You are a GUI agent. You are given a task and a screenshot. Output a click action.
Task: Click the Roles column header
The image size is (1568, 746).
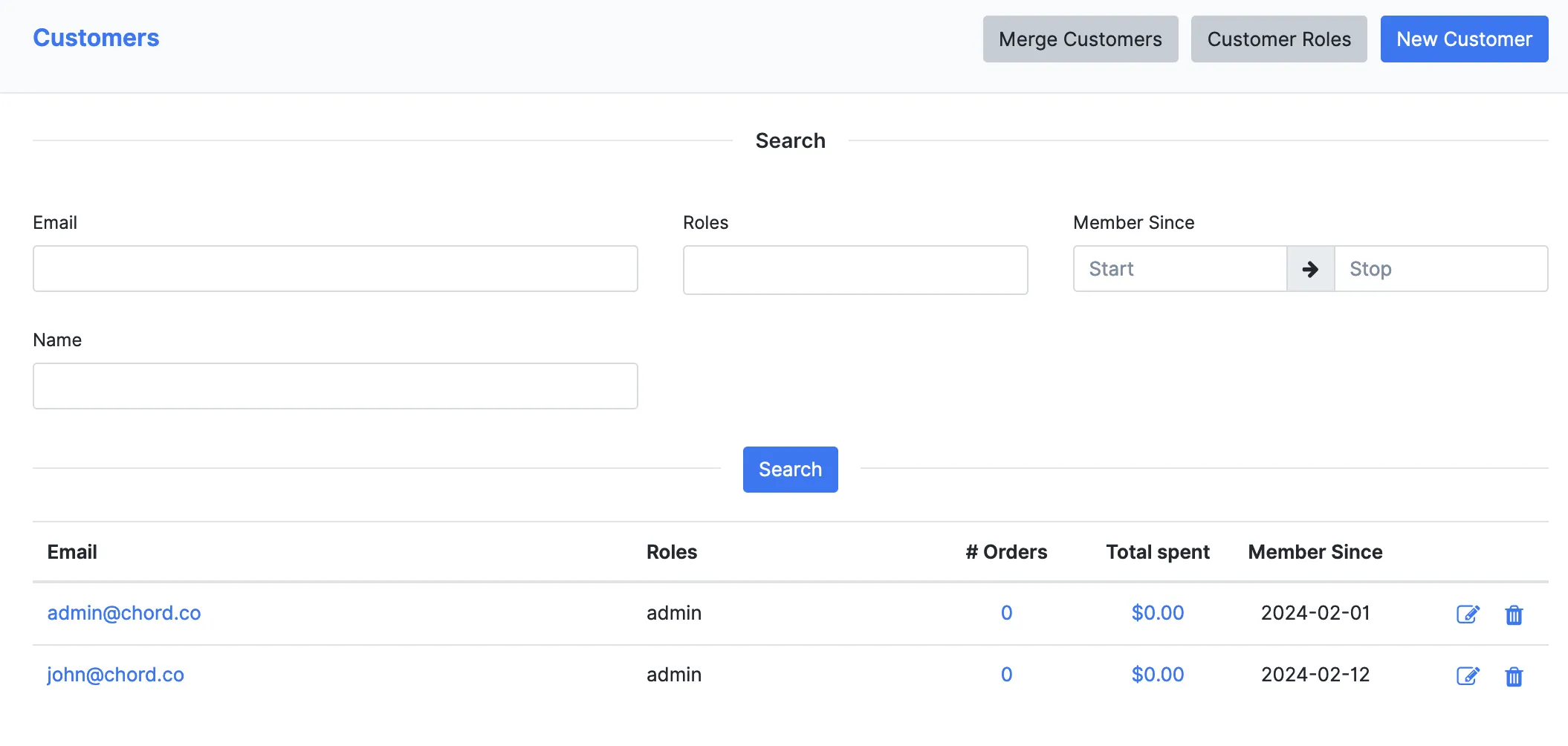point(672,552)
